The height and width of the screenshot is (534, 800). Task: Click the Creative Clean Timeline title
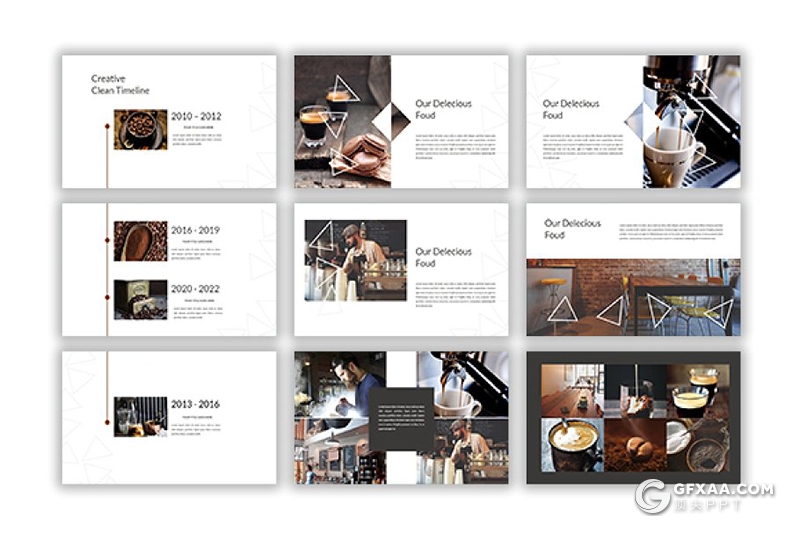pos(120,85)
